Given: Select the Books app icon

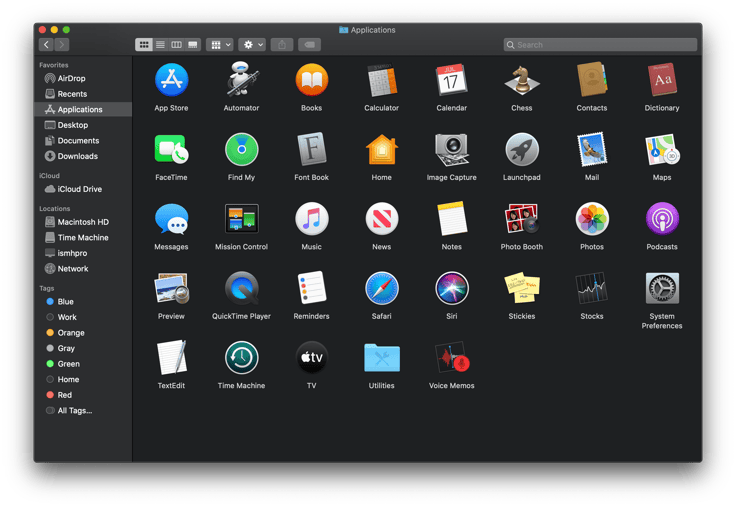Looking at the screenshot, I should [x=312, y=80].
